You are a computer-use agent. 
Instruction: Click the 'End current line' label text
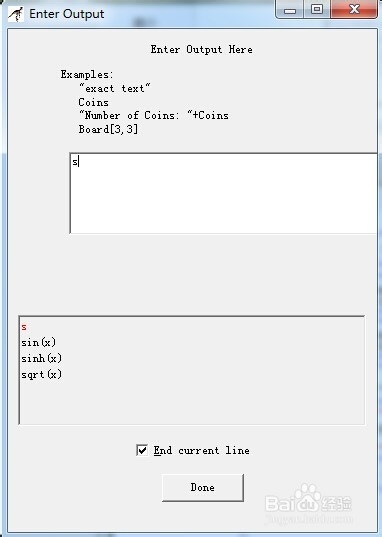click(201, 450)
